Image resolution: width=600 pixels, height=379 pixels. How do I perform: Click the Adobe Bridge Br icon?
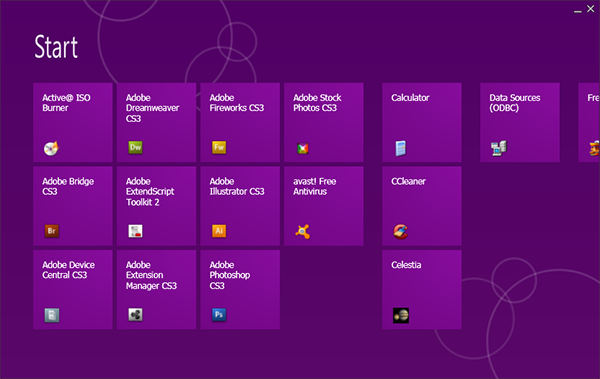pos(52,231)
